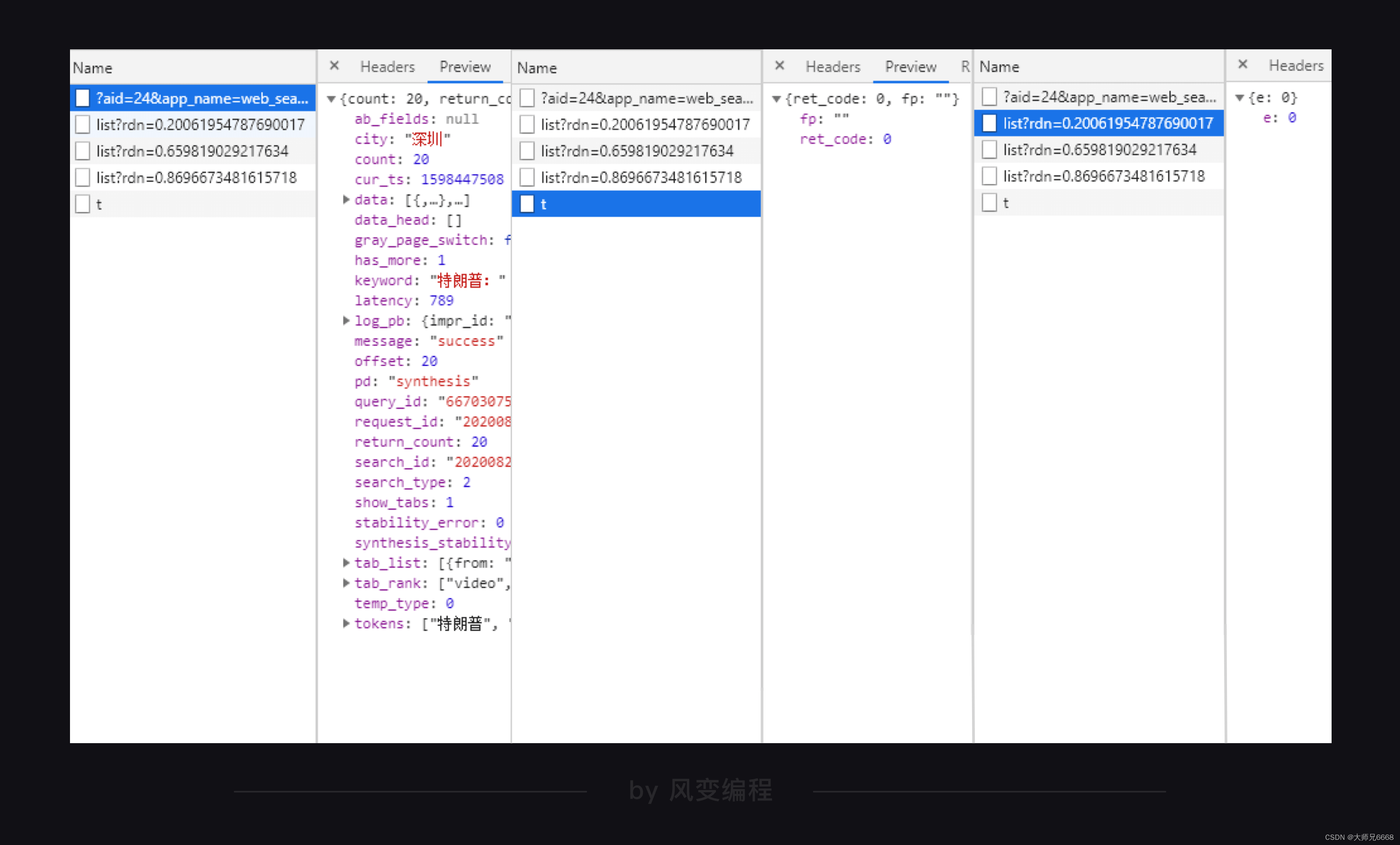Open Preview tab in left panel
This screenshot has width=1400, height=845.
465,67
